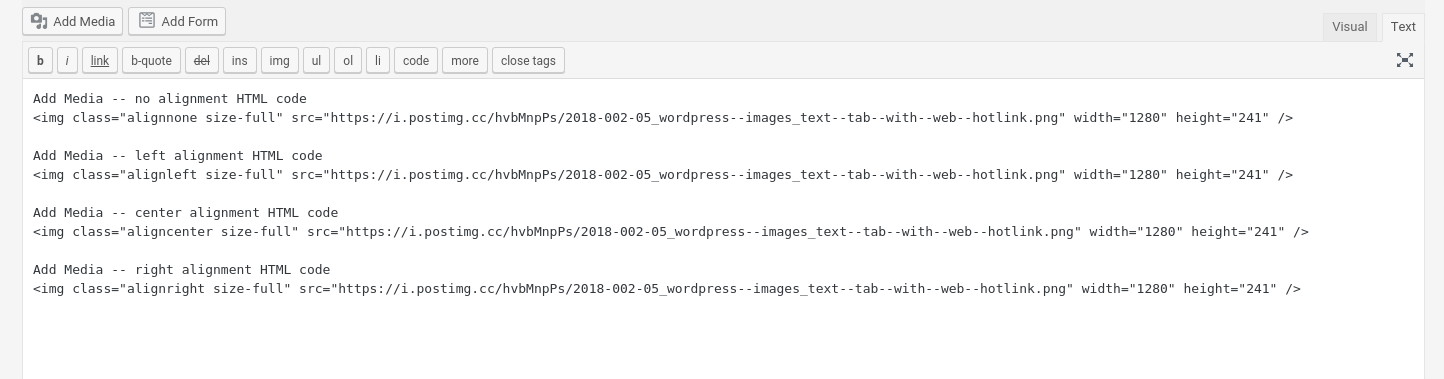
Task: Insert list item with li button
Action: point(378,61)
